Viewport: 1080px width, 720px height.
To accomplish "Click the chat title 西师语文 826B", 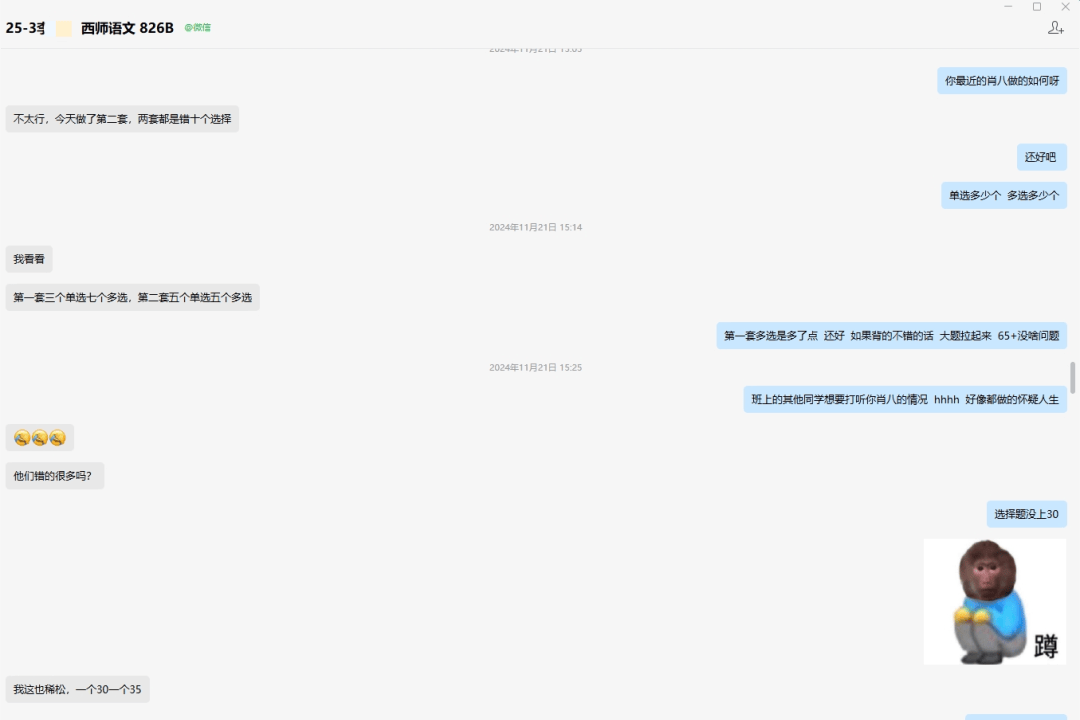I will click(x=127, y=28).
